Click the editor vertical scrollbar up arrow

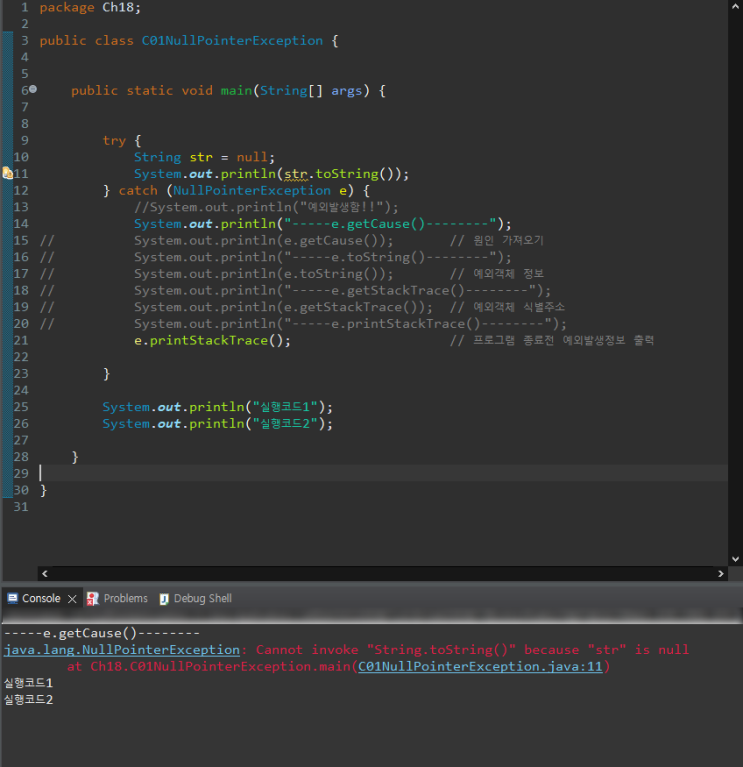735,7
